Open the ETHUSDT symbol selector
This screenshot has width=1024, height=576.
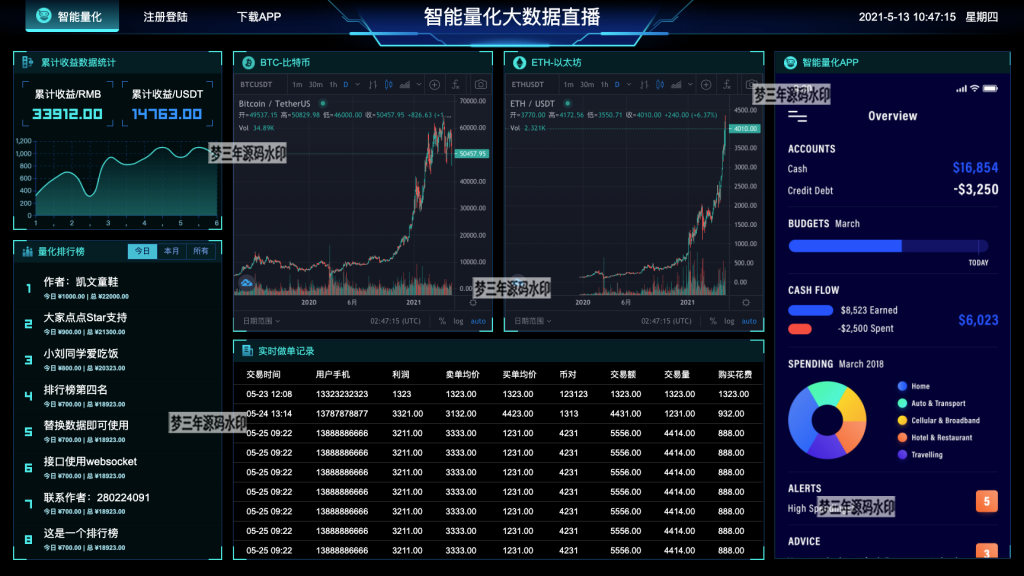tap(528, 84)
